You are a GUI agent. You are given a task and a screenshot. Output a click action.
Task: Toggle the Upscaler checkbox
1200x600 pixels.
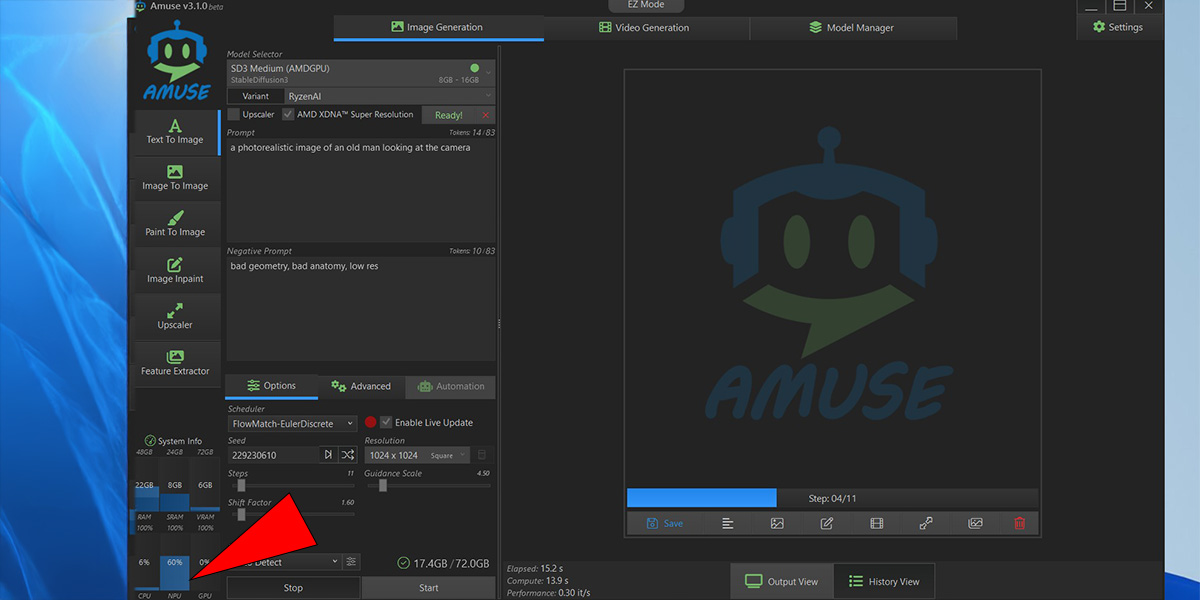coord(233,114)
